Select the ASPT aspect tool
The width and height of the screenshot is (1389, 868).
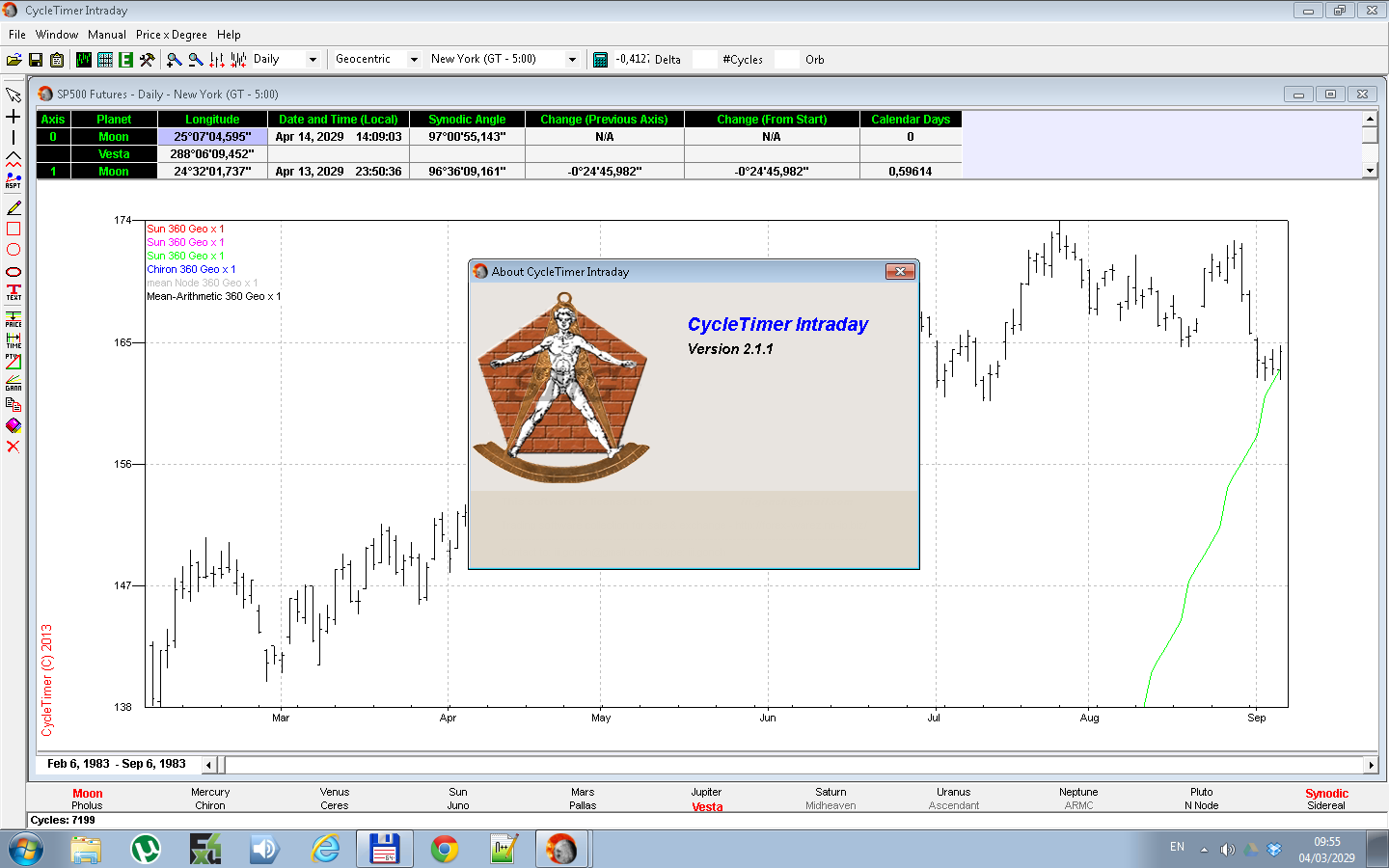[14, 180]
